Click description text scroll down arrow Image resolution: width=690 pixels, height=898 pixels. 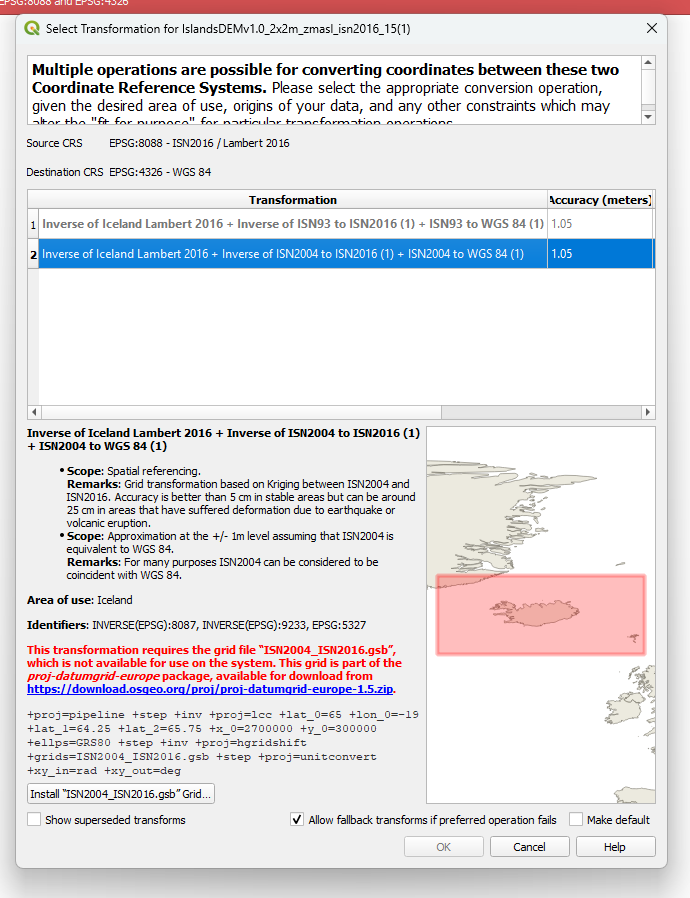pyautogui.click(x=648, y=117)
